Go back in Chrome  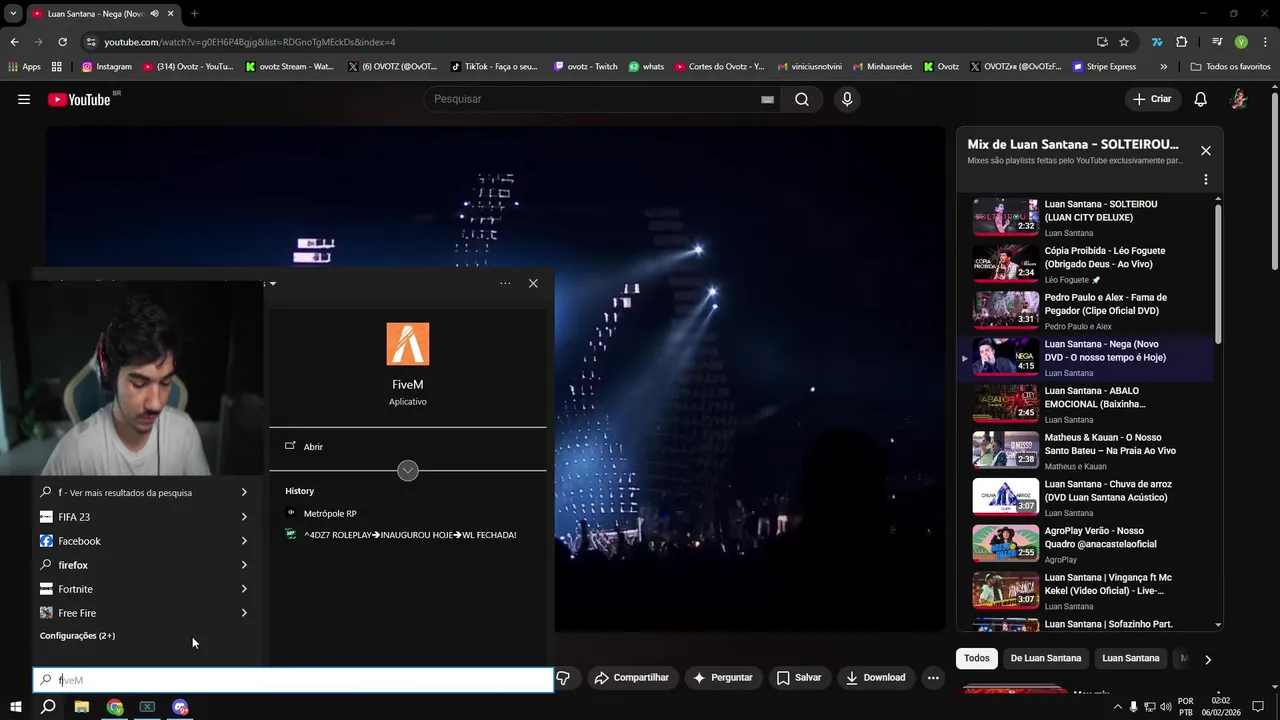pos(14,42)
